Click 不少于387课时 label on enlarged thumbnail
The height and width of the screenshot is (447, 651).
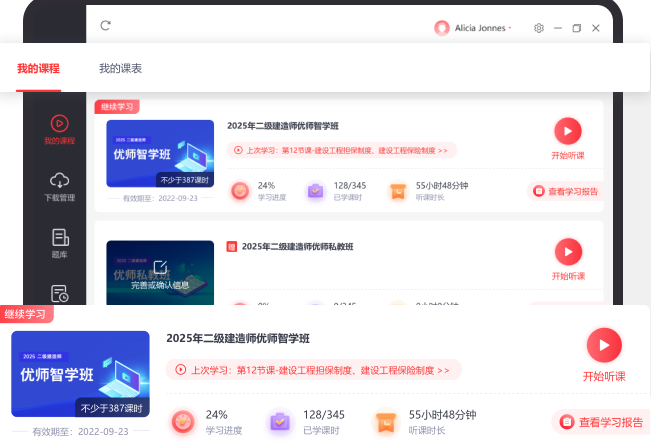(x=112, y=408)
